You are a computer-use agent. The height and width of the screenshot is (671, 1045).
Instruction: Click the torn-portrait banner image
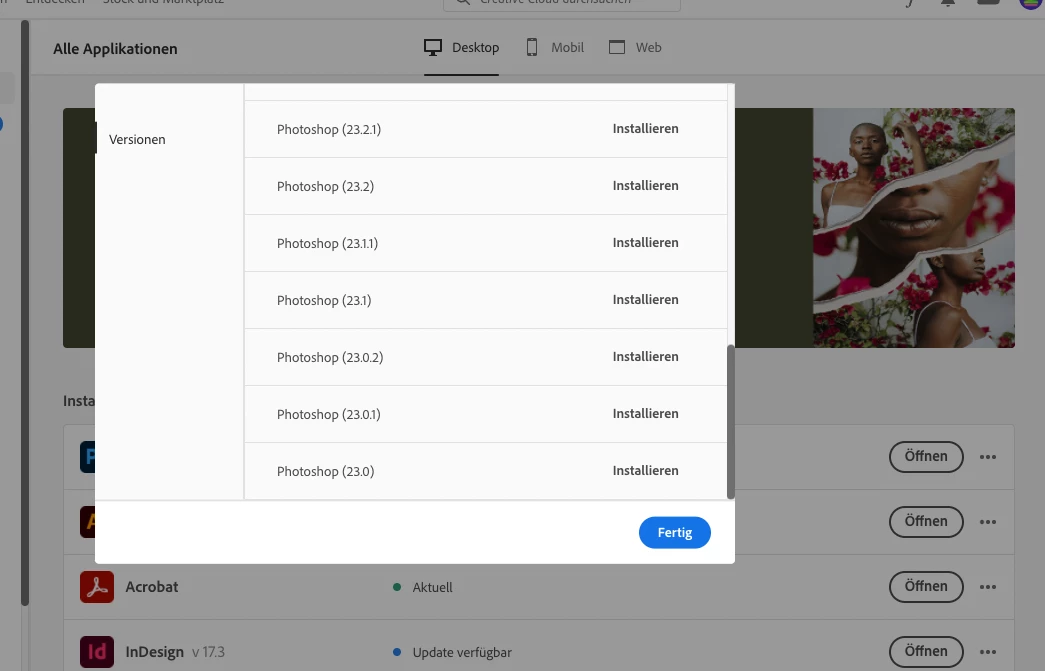(x=914, y=227)
